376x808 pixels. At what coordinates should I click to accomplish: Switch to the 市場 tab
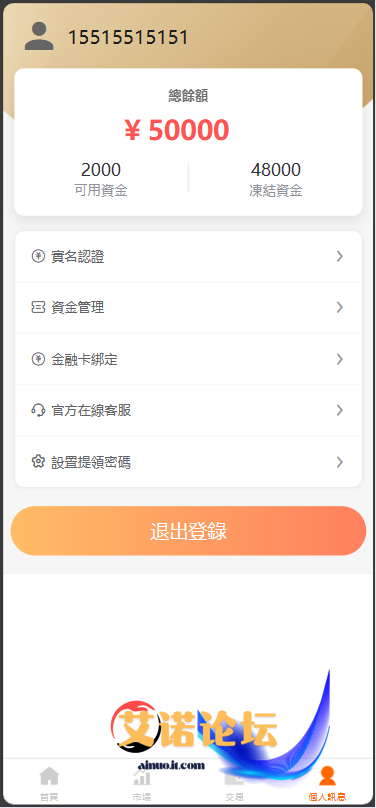tap(142, 782)
